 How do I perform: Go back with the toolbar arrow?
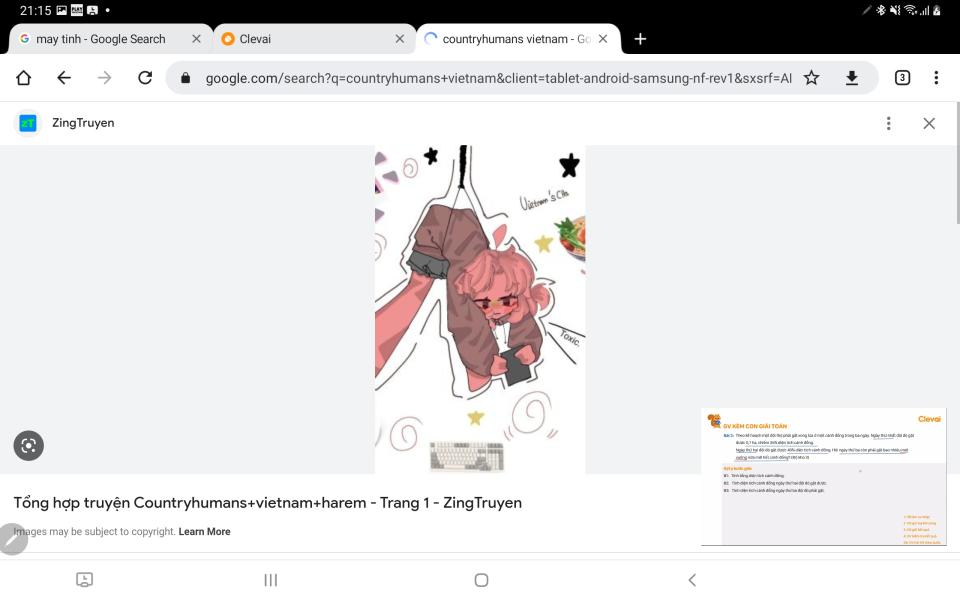[x=64, y=78]
